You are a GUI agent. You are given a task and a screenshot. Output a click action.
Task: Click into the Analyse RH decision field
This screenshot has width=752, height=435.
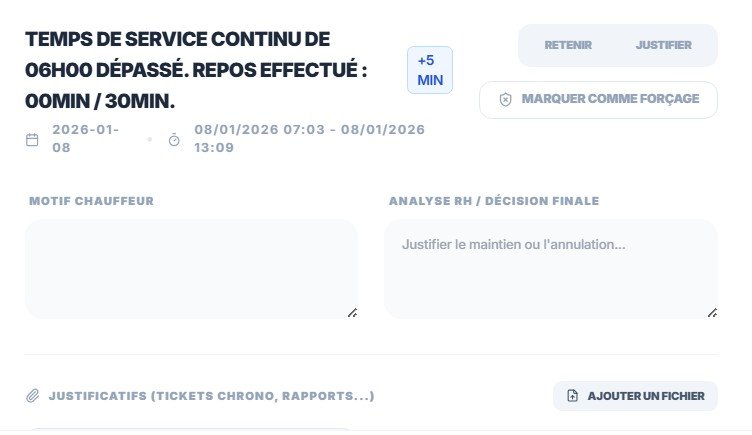click(550, 268)
